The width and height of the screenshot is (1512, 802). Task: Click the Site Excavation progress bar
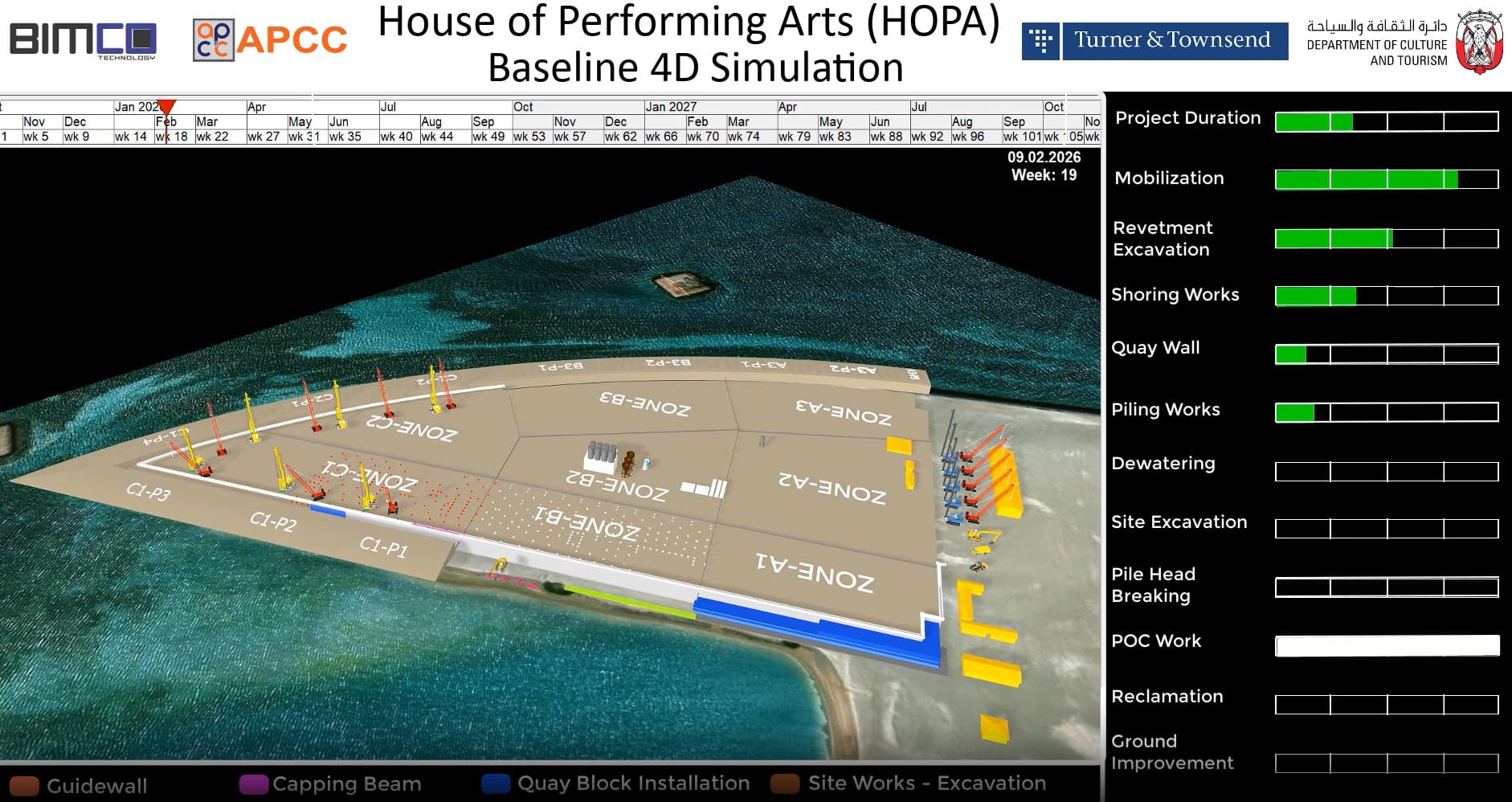click(1387, 529)
